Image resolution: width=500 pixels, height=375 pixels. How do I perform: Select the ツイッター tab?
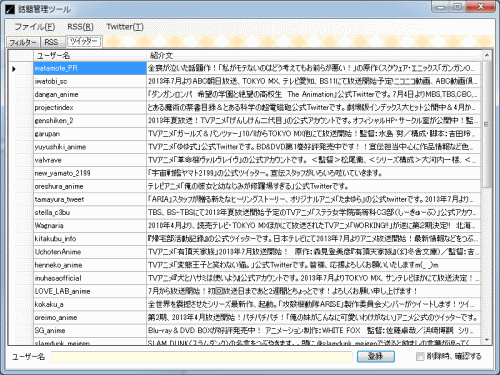(84, 42)
